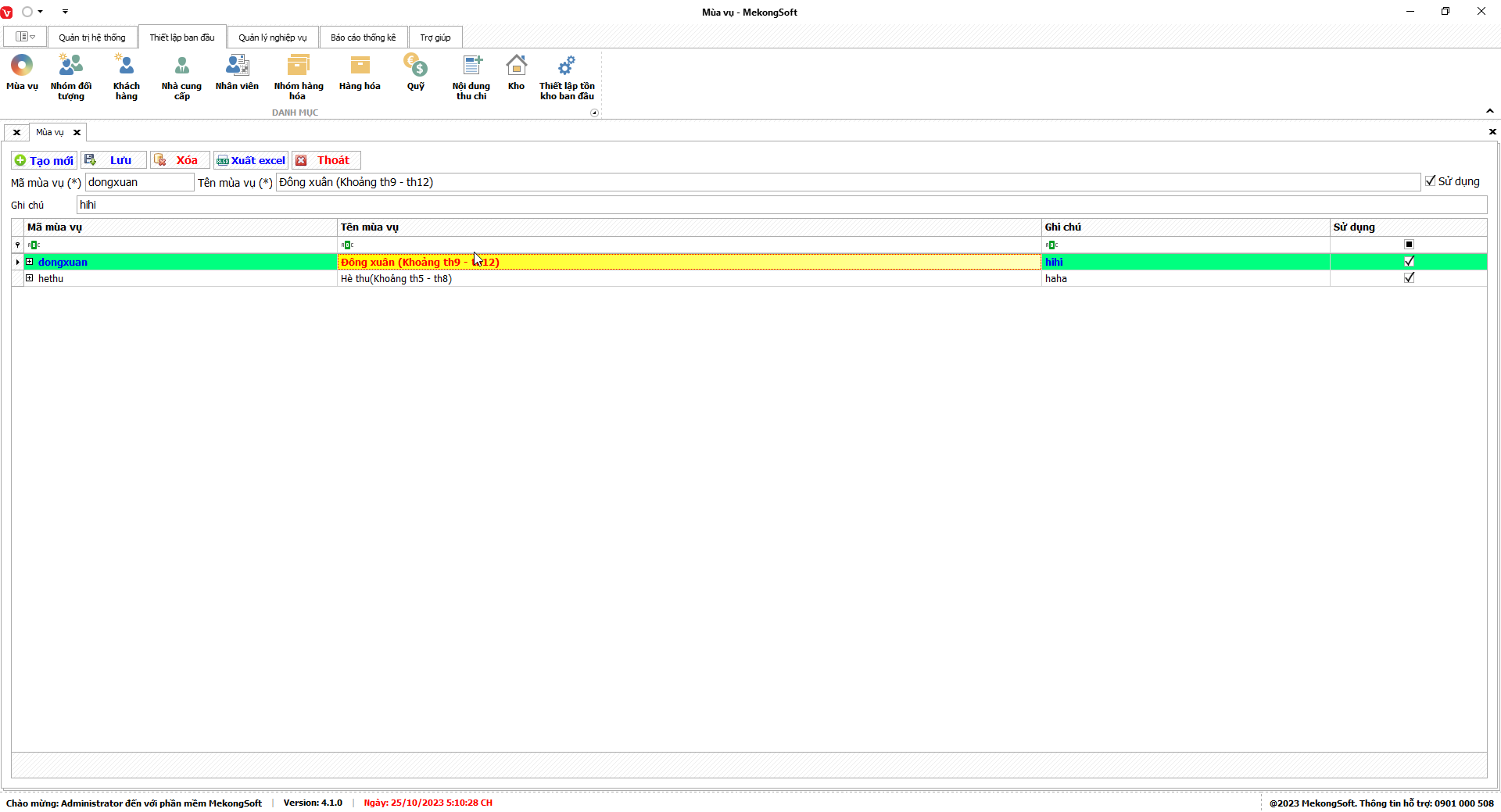Open Nội dung thu chi
The height and width of the screenshot is (812, 1501).
click(471, 77)
